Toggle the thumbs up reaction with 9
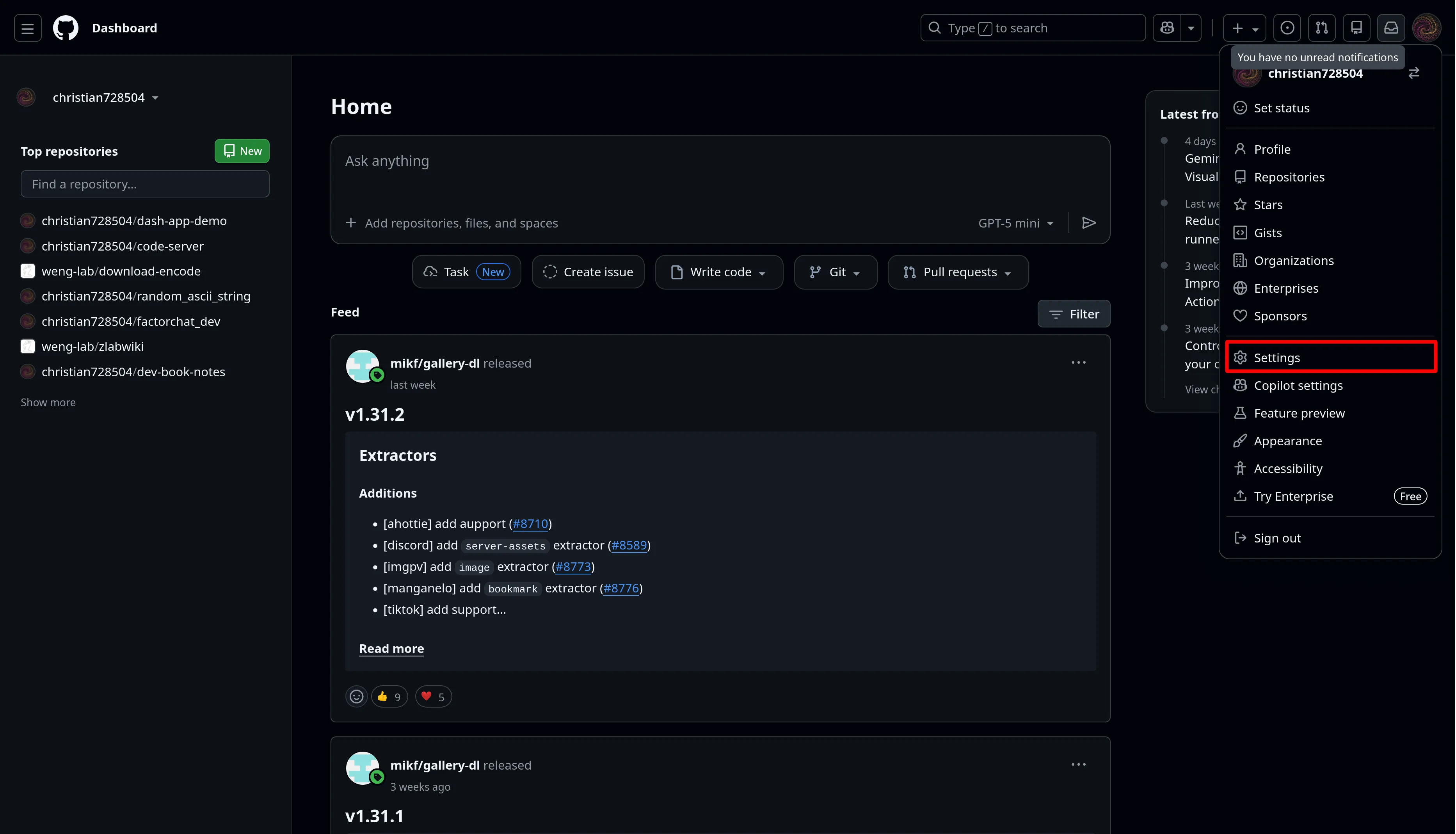Viewport: 1456px width, 834px height. pos(389,697)
